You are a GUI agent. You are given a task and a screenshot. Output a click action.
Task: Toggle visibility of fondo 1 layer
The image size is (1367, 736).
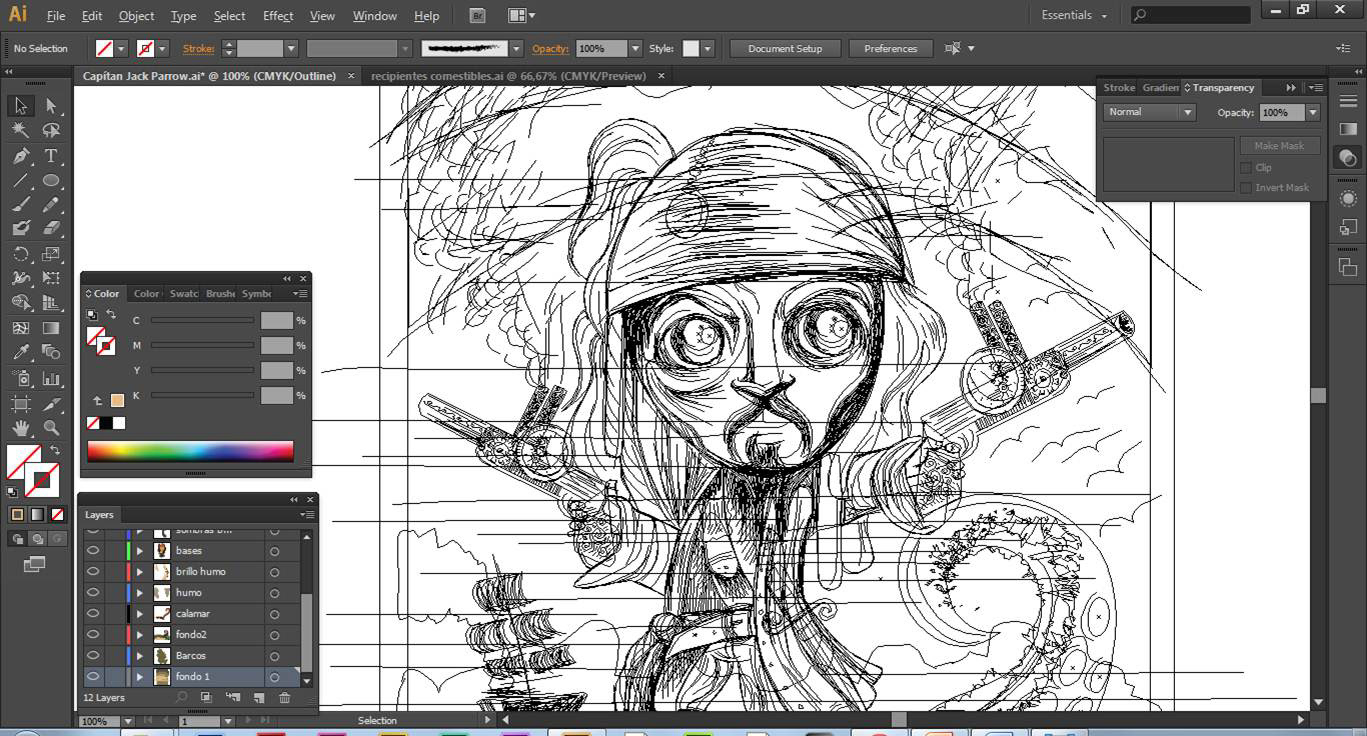point(93,677)
